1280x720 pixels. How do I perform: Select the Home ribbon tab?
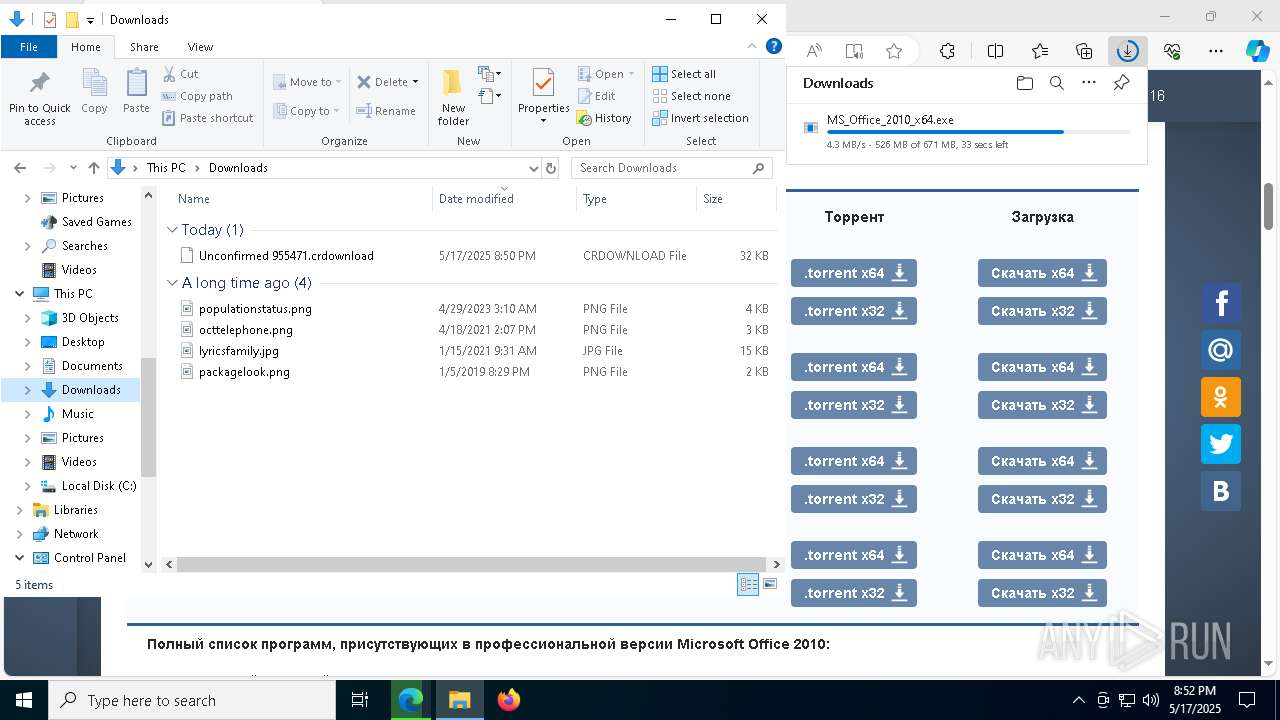click(x=86, y=47)
